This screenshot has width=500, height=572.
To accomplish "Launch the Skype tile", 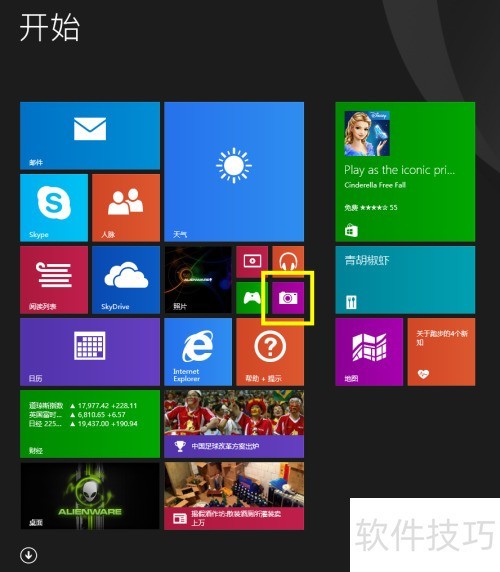I will [x=54, y=208].
